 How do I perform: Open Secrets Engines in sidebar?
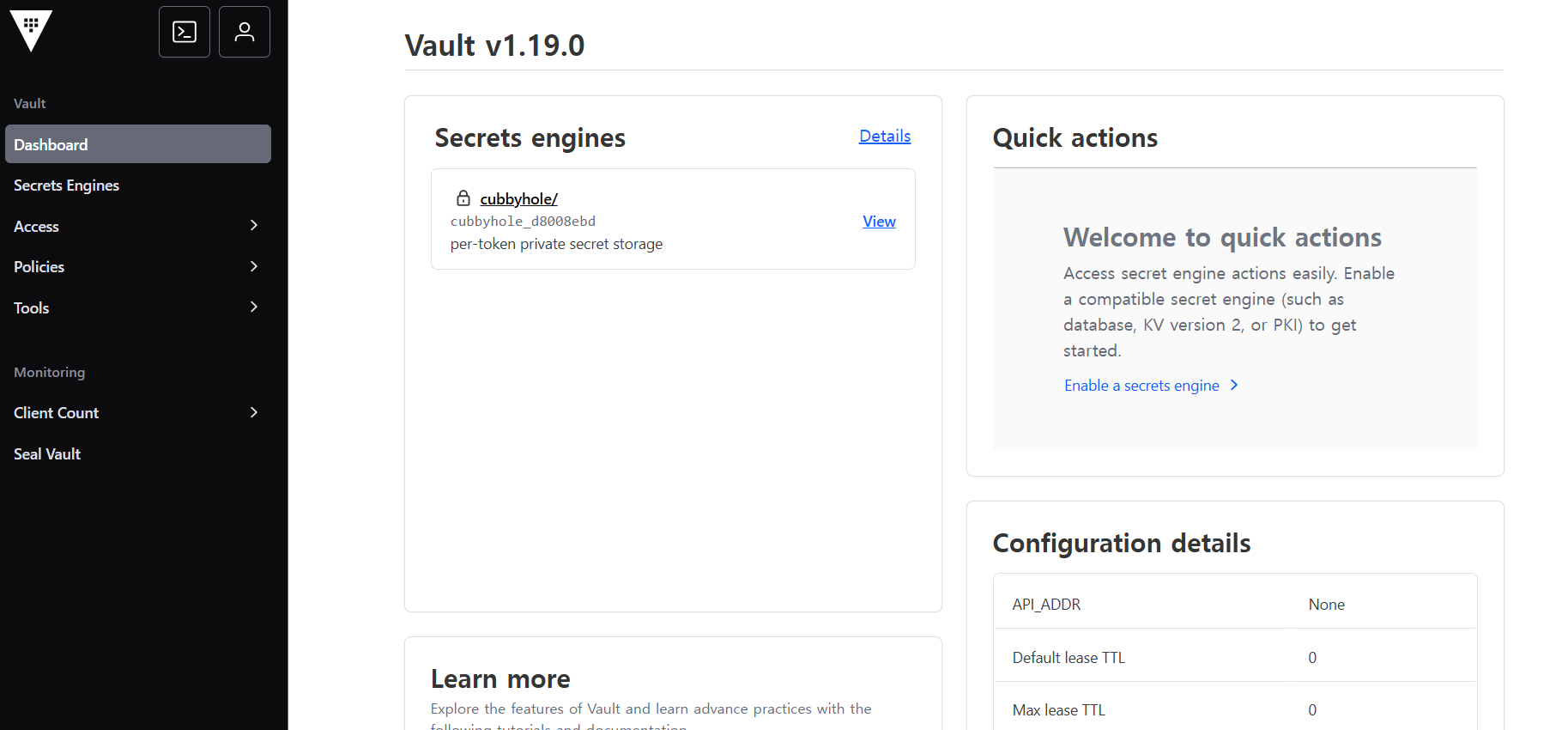pyautogui.click(x=138, y=186)
